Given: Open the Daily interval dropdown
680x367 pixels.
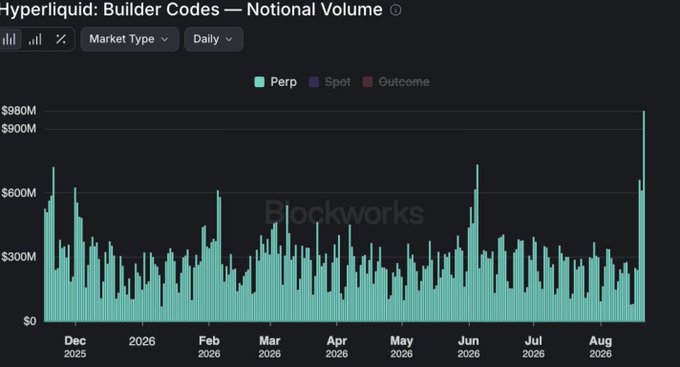Looking at the screenshot, I should pos(213,39).
